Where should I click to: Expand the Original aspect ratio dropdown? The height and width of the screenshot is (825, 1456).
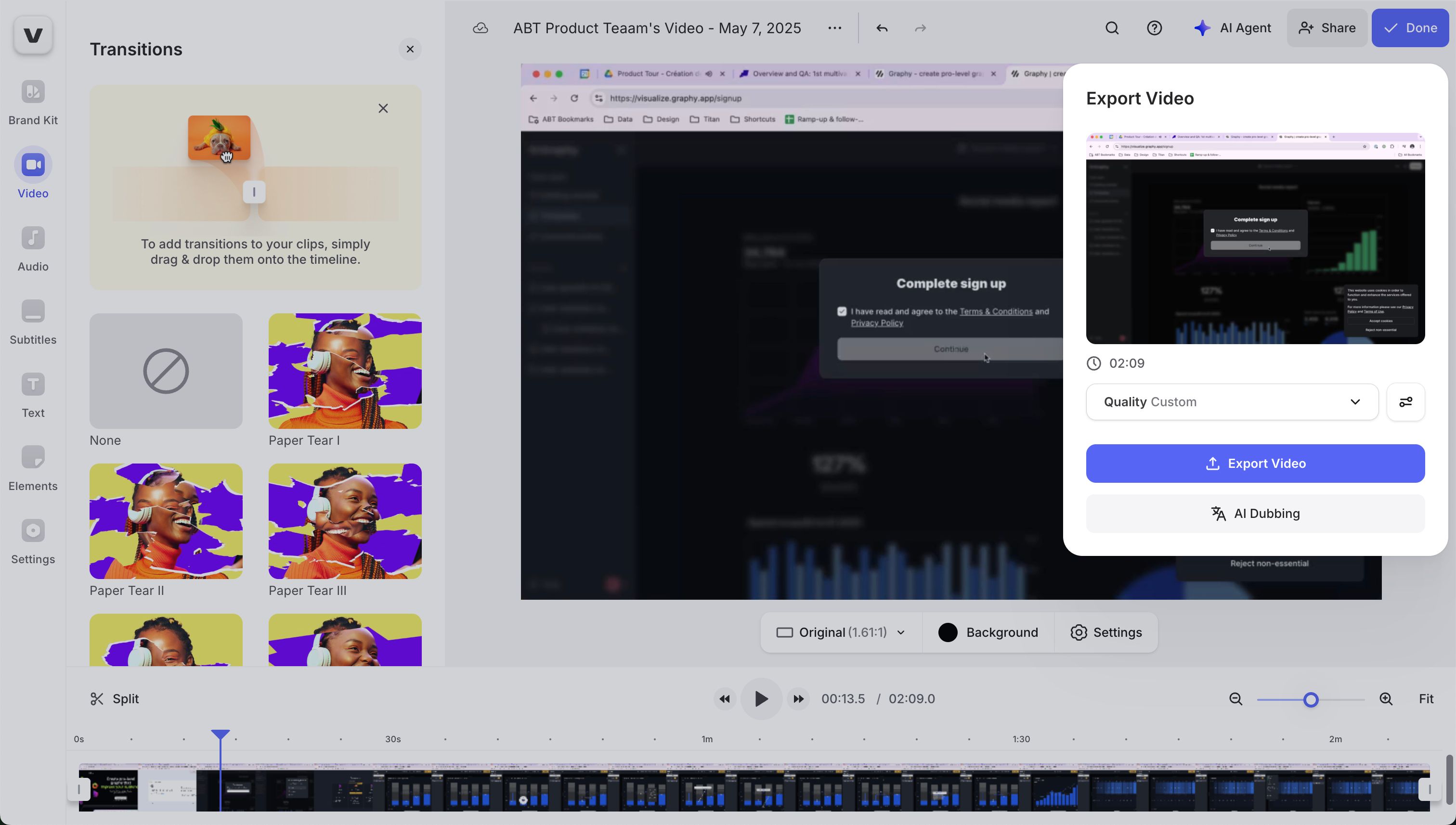coord(841,632)
